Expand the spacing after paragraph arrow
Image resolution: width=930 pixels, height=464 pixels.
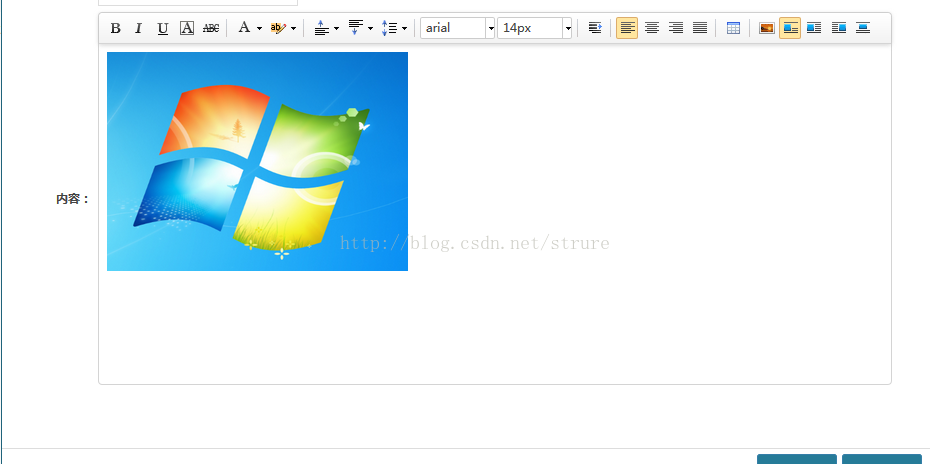coord(370,28)
